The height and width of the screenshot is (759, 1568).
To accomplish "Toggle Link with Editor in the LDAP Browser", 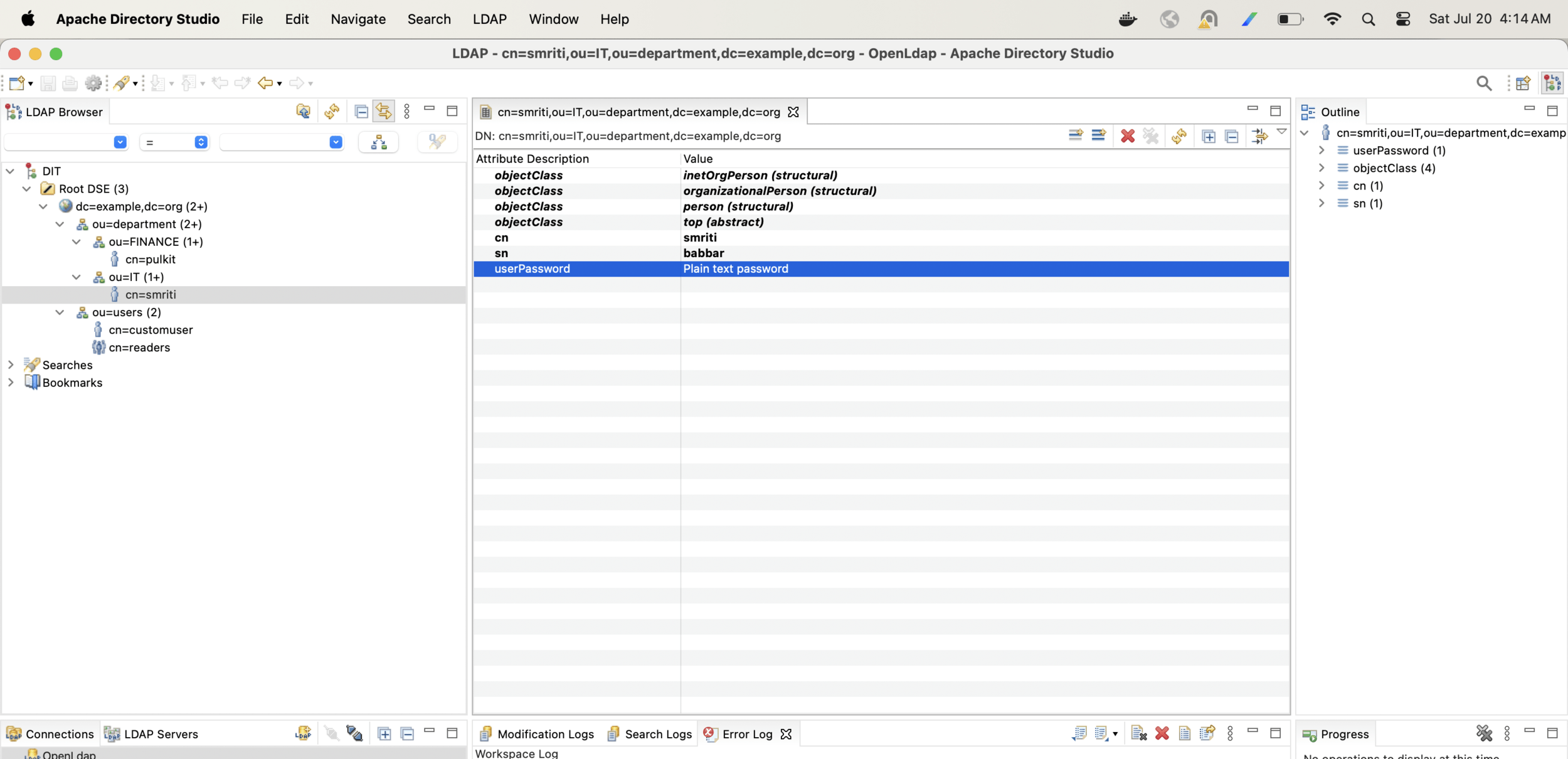I will point(383,112).
